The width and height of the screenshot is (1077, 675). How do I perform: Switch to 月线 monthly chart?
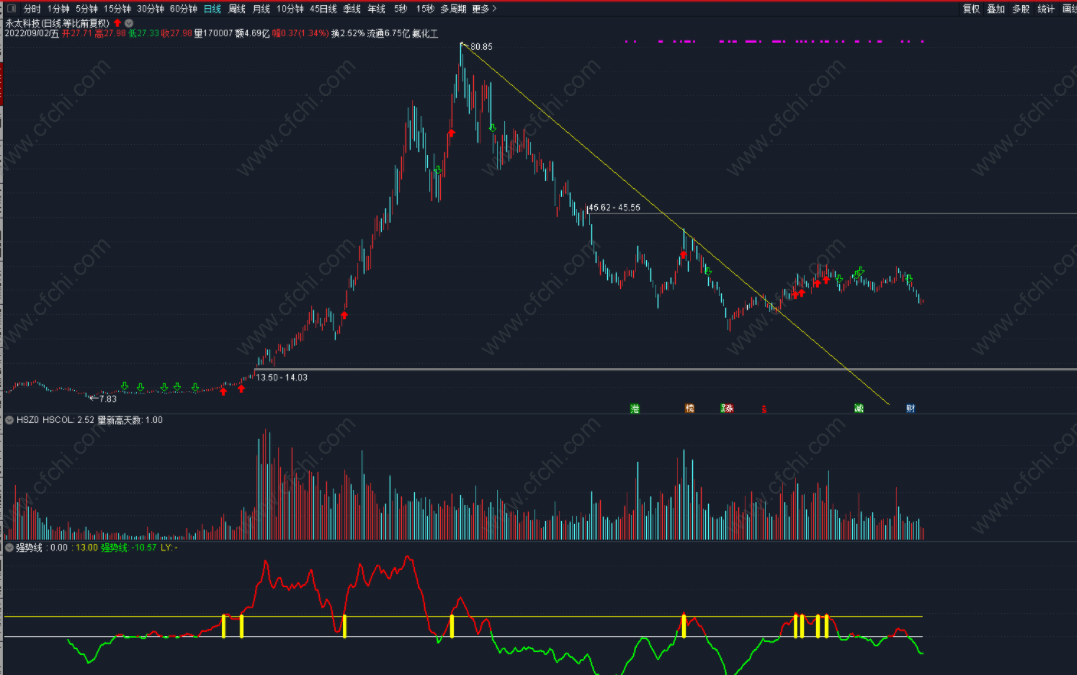[262, 9]
